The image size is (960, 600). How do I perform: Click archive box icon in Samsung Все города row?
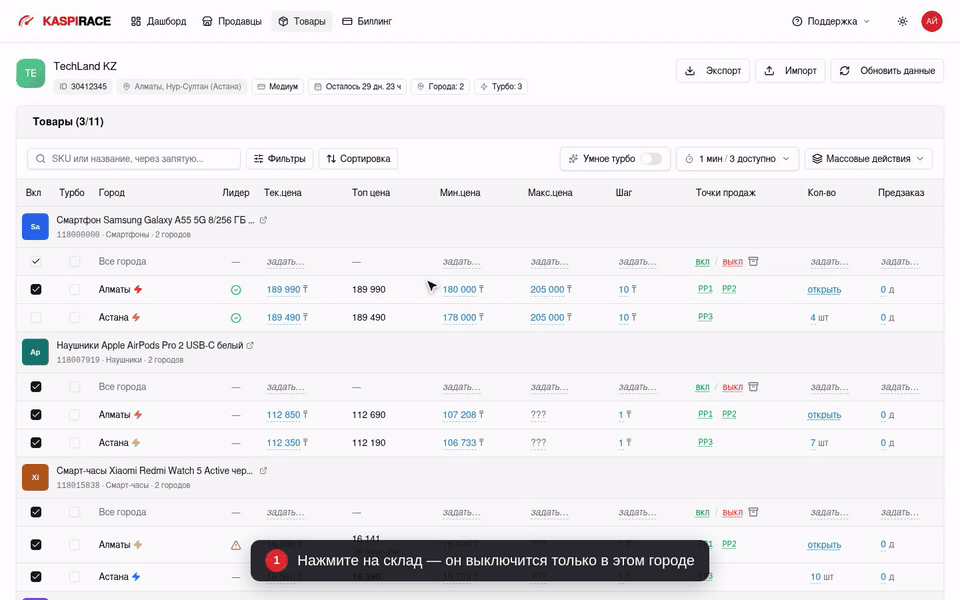coord(753,261)
